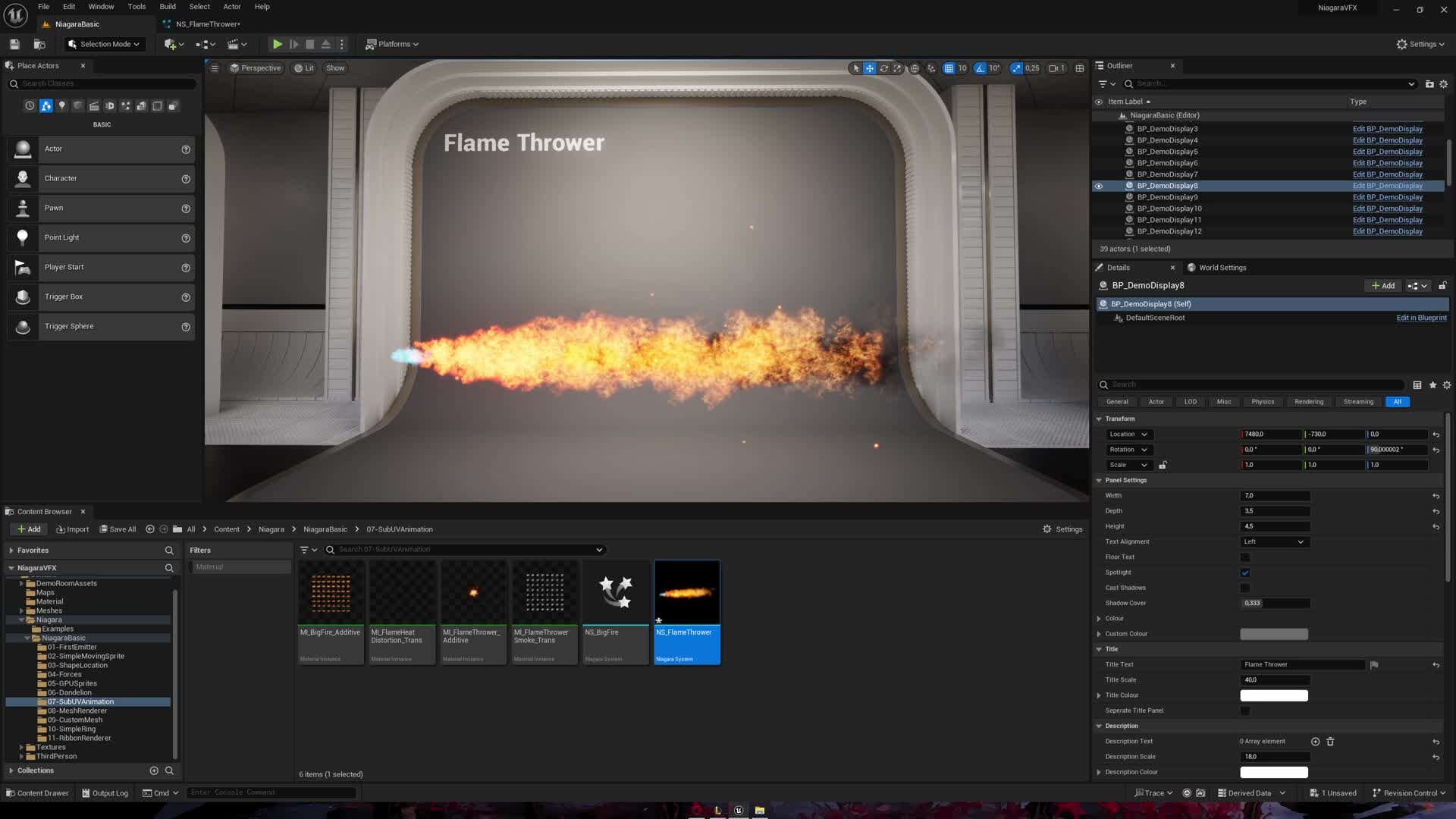This screenshot has width=1456, height=819.
Task: Select the Rotate tool in the viewport toolbar
Action: [x=884, y=68]
